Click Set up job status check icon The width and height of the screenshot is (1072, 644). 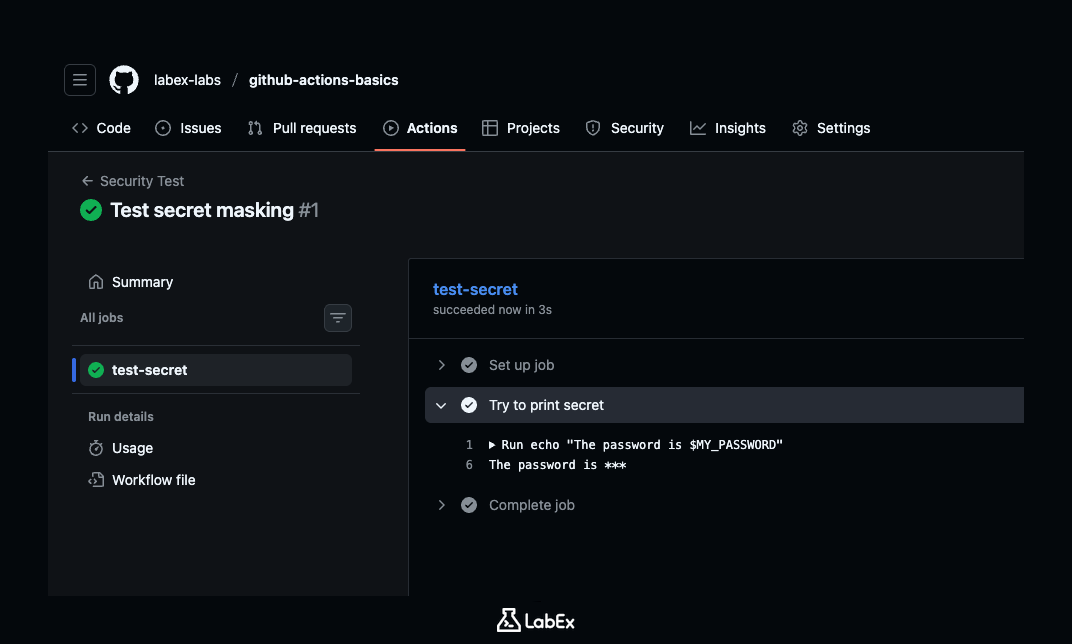tap(469, 365)
